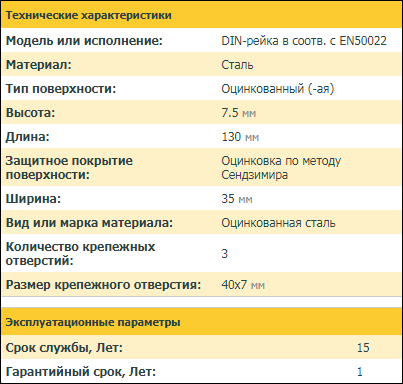This screenshot has width=403, height=384.
Task: Click the Оцинкованная сталь value
Action: pyautogui.click(x=278, y=223)
